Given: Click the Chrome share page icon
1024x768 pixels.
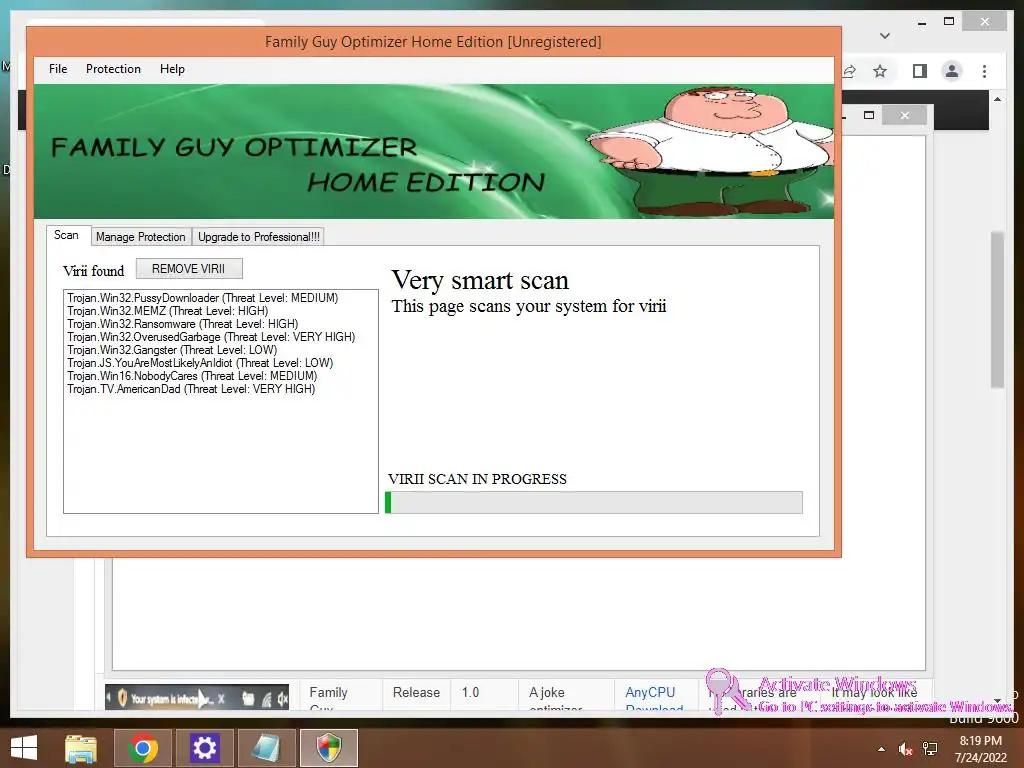Looking at the screenshot, I should coord(849,71).
